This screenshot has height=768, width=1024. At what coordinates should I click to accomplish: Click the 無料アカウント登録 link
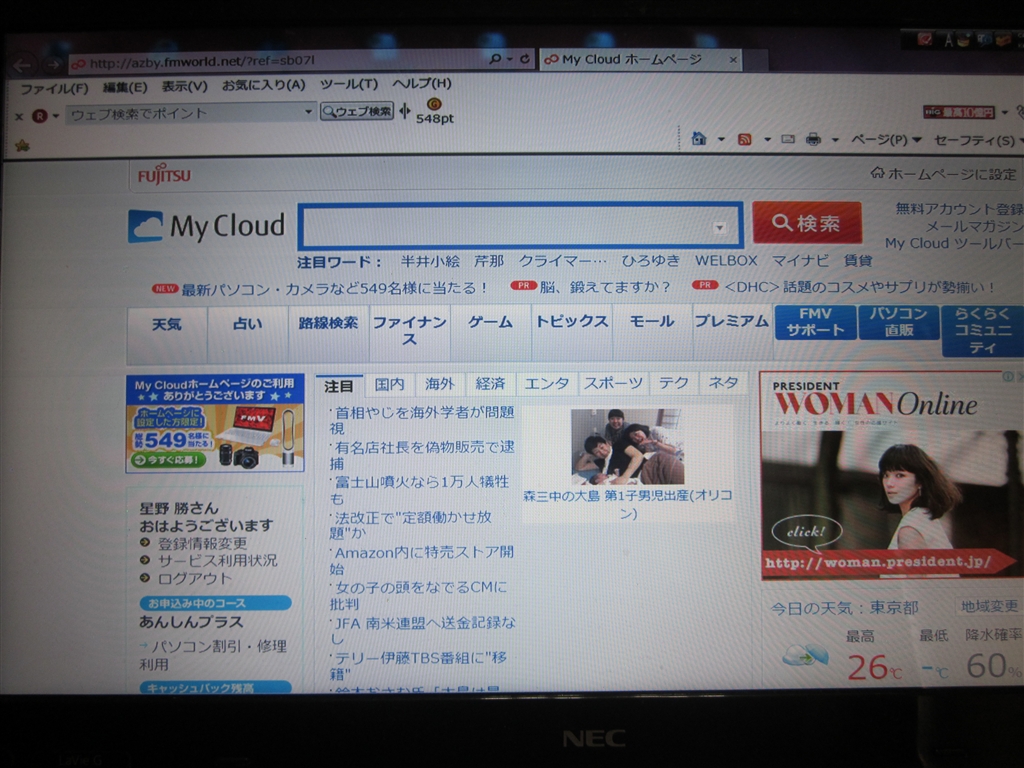tap(959, 209)
